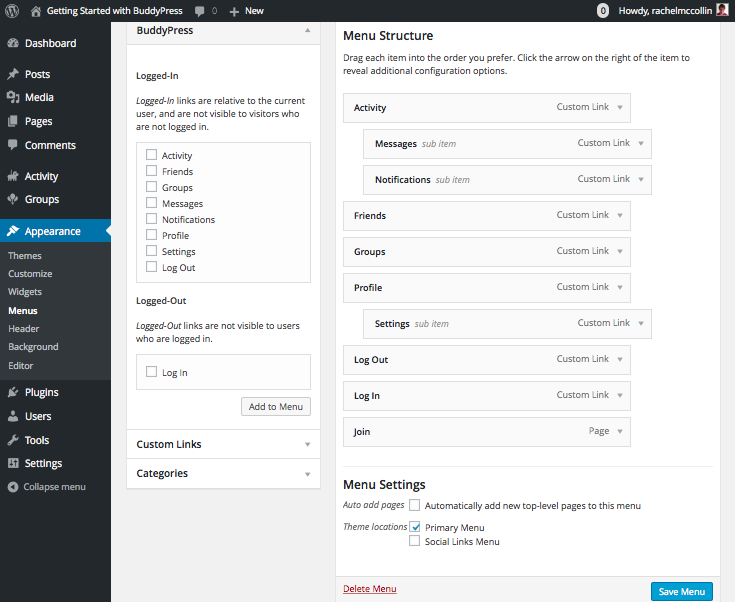The image size is (735, 602).
Task: Click the Plugins plug icon
Action: (x=13, y=392)
